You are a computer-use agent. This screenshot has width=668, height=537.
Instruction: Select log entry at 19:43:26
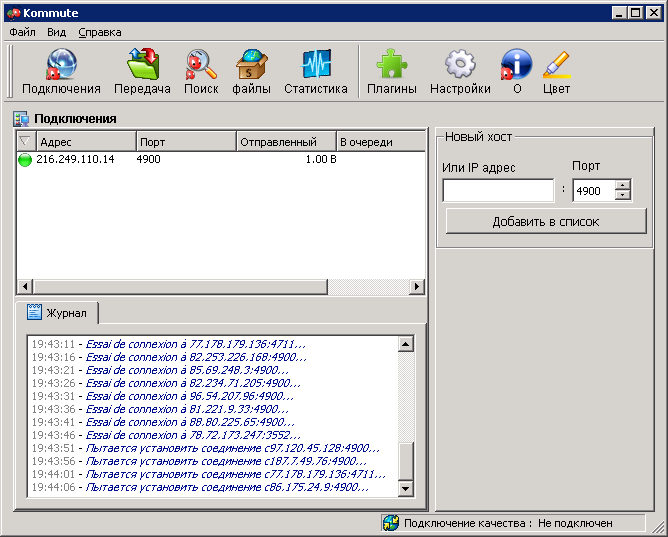pyautogui.click(x=166, y=383)
